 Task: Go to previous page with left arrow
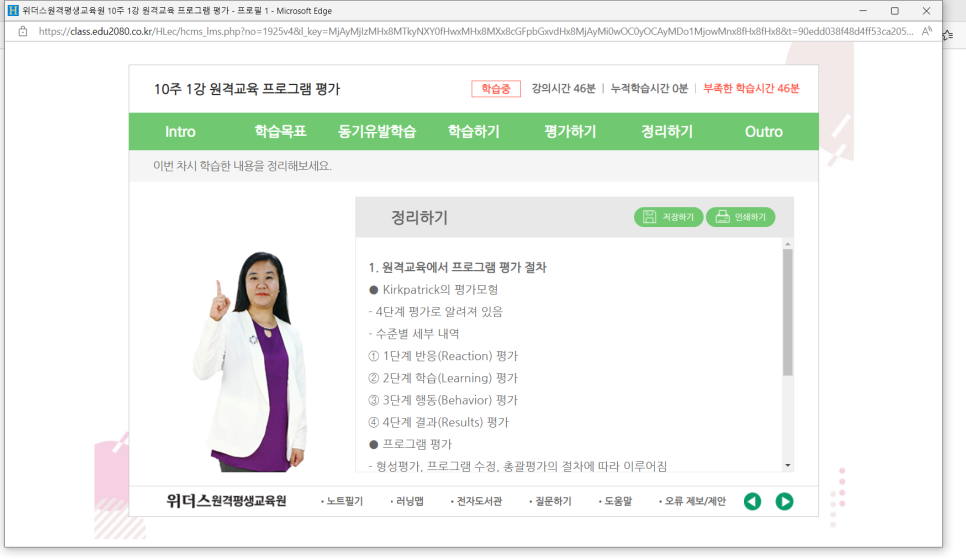(752, 502)
